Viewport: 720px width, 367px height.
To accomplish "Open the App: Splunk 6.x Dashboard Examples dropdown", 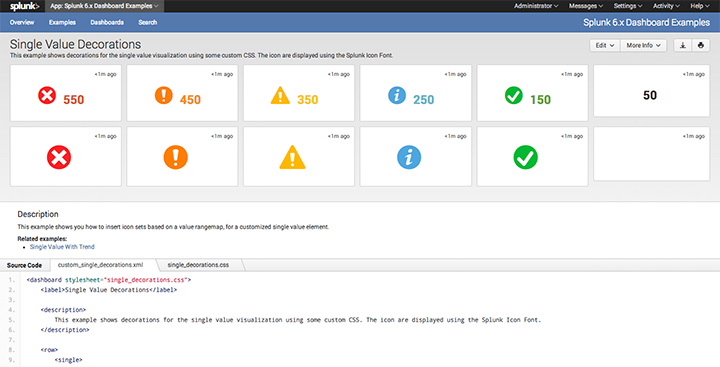I will 104,6.
